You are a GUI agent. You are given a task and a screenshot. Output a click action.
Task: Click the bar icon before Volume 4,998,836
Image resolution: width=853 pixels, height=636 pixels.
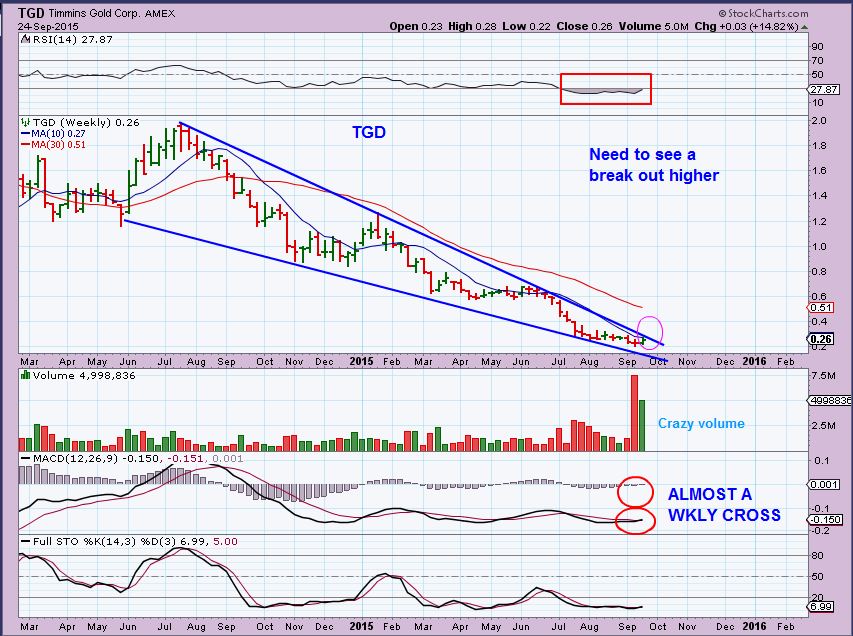[x=25, y=375]
